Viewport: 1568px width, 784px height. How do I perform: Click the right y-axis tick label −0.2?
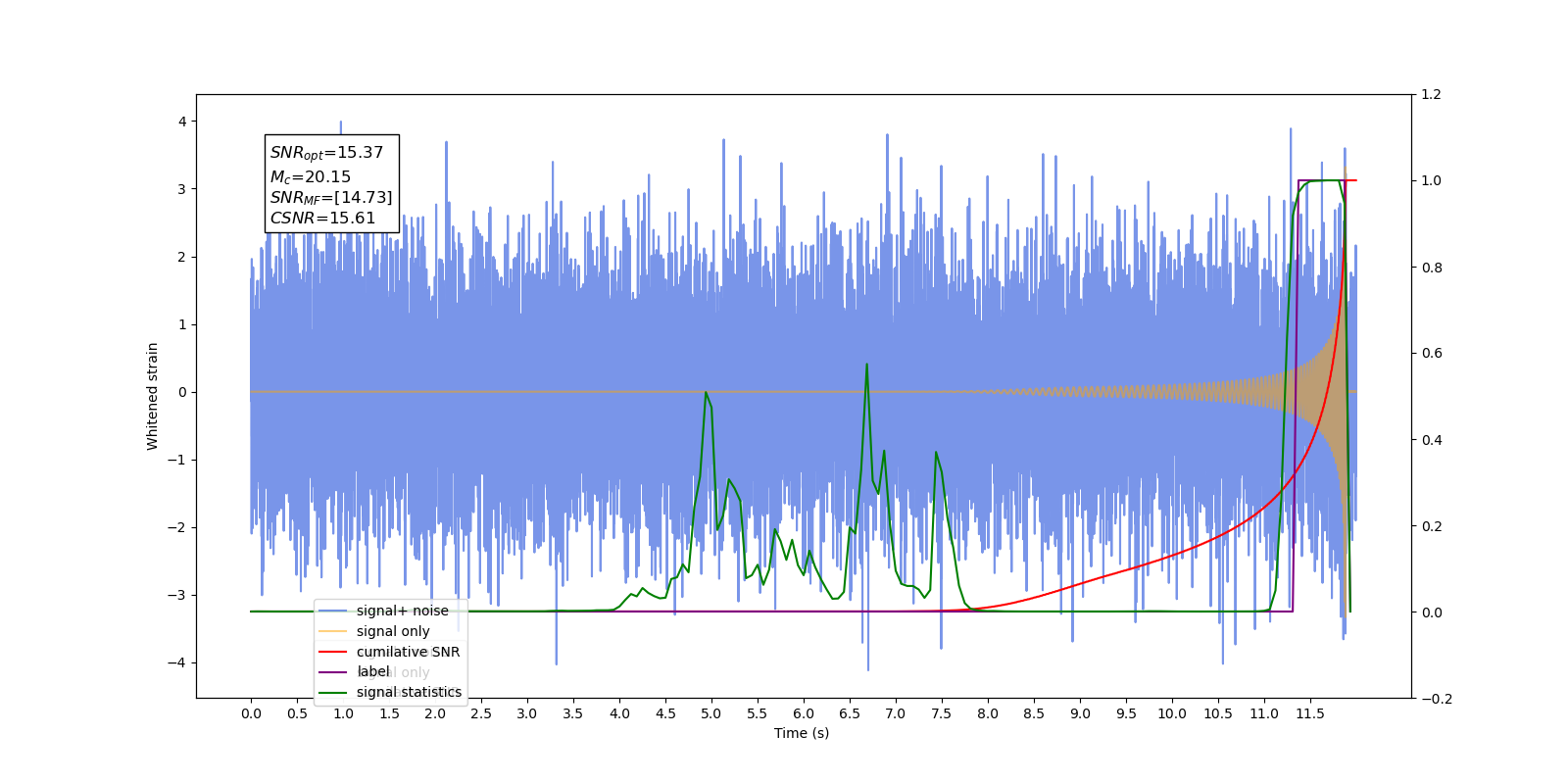point(1437,699)
